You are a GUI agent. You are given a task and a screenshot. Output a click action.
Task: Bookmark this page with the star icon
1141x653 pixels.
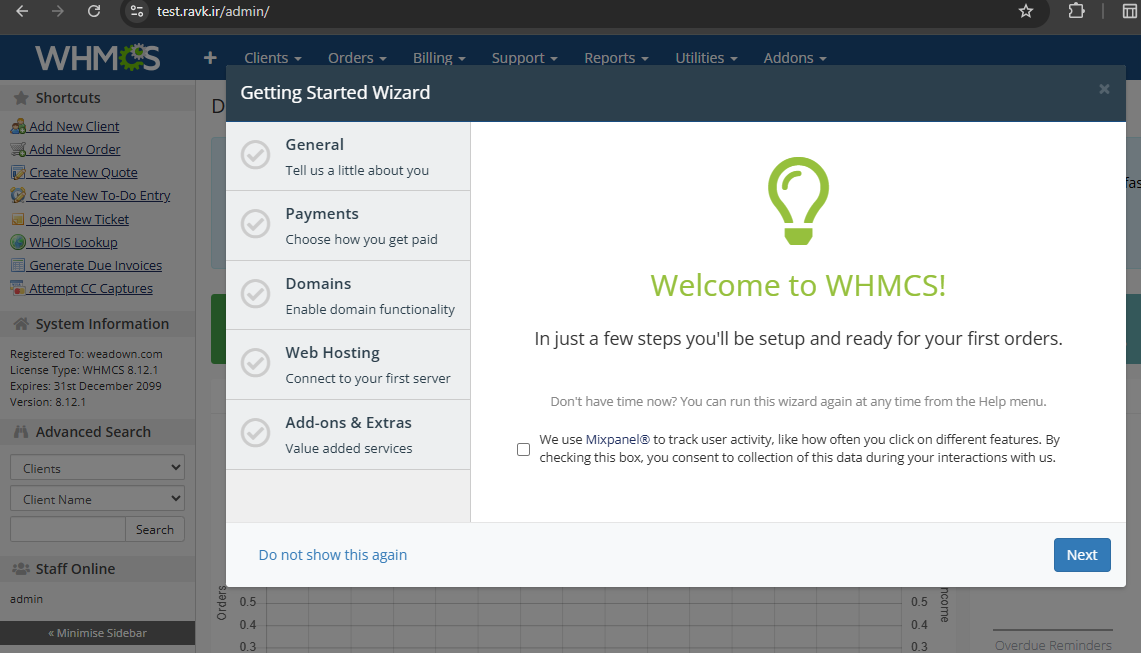click(1025, 11)
